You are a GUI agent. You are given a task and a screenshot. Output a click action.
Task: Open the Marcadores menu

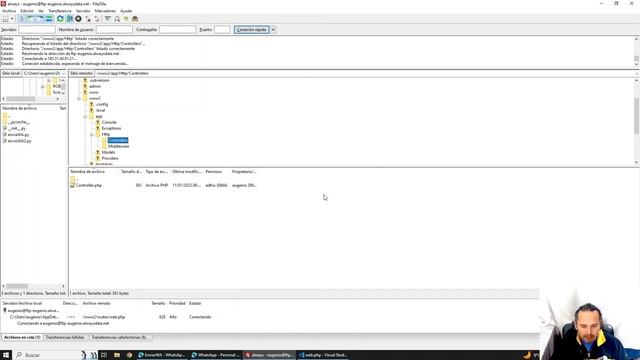point(105,11)
